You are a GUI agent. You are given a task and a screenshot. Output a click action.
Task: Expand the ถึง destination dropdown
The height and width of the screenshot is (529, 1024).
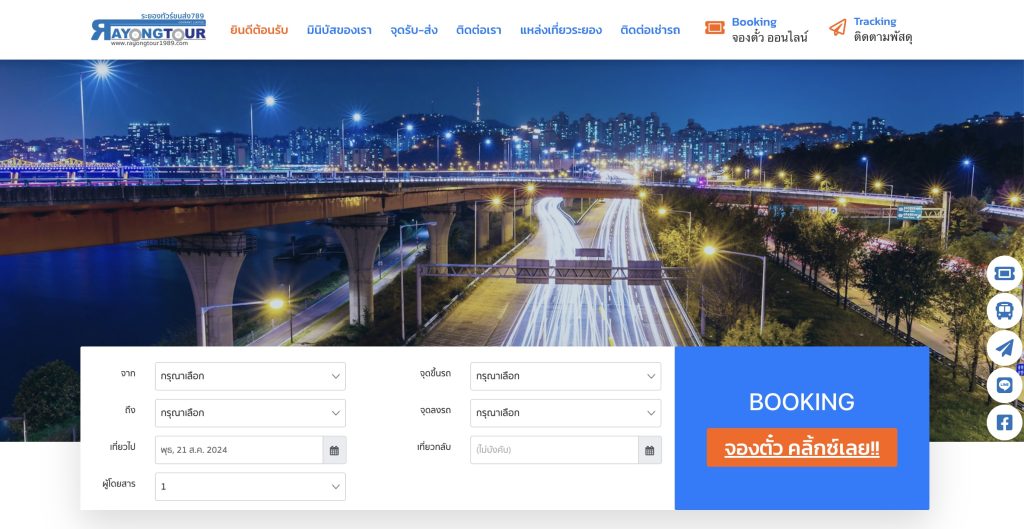click(250, 413)
